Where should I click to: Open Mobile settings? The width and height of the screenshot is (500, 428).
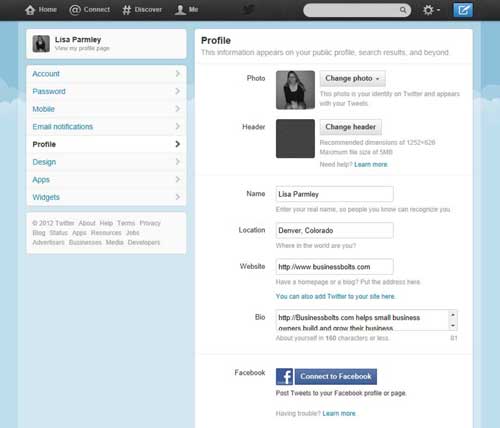pos(106,109)
